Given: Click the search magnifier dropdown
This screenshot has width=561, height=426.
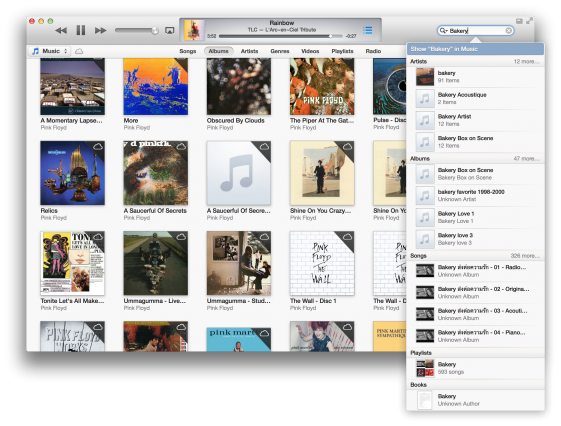Looking at the screenshot, I should [443, 31].
